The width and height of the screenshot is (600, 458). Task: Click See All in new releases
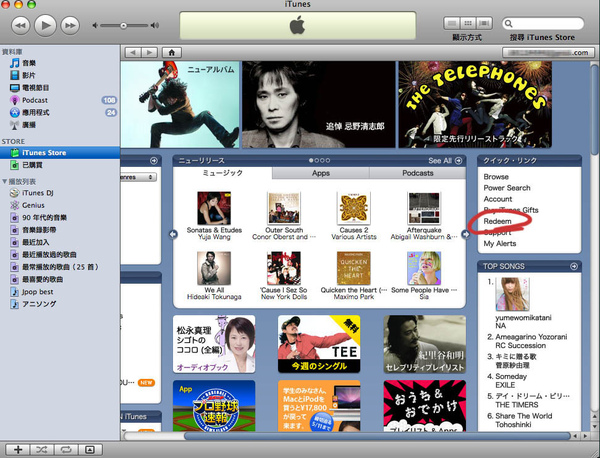coord(445,161)
